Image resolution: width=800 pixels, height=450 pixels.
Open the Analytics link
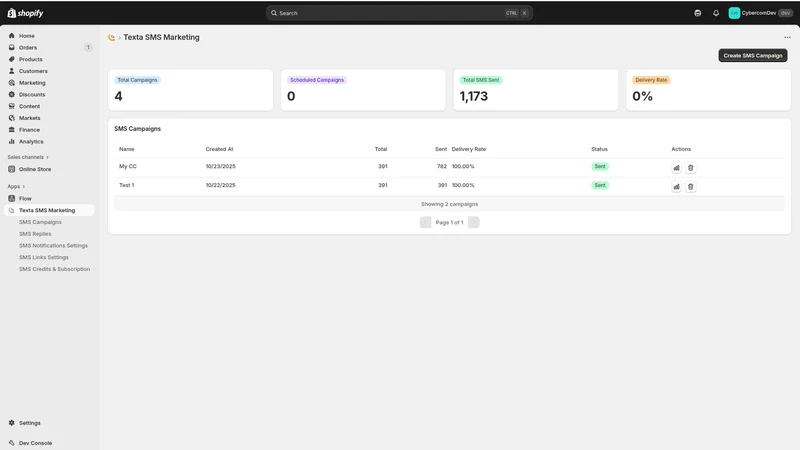click(x=31, y=141)
